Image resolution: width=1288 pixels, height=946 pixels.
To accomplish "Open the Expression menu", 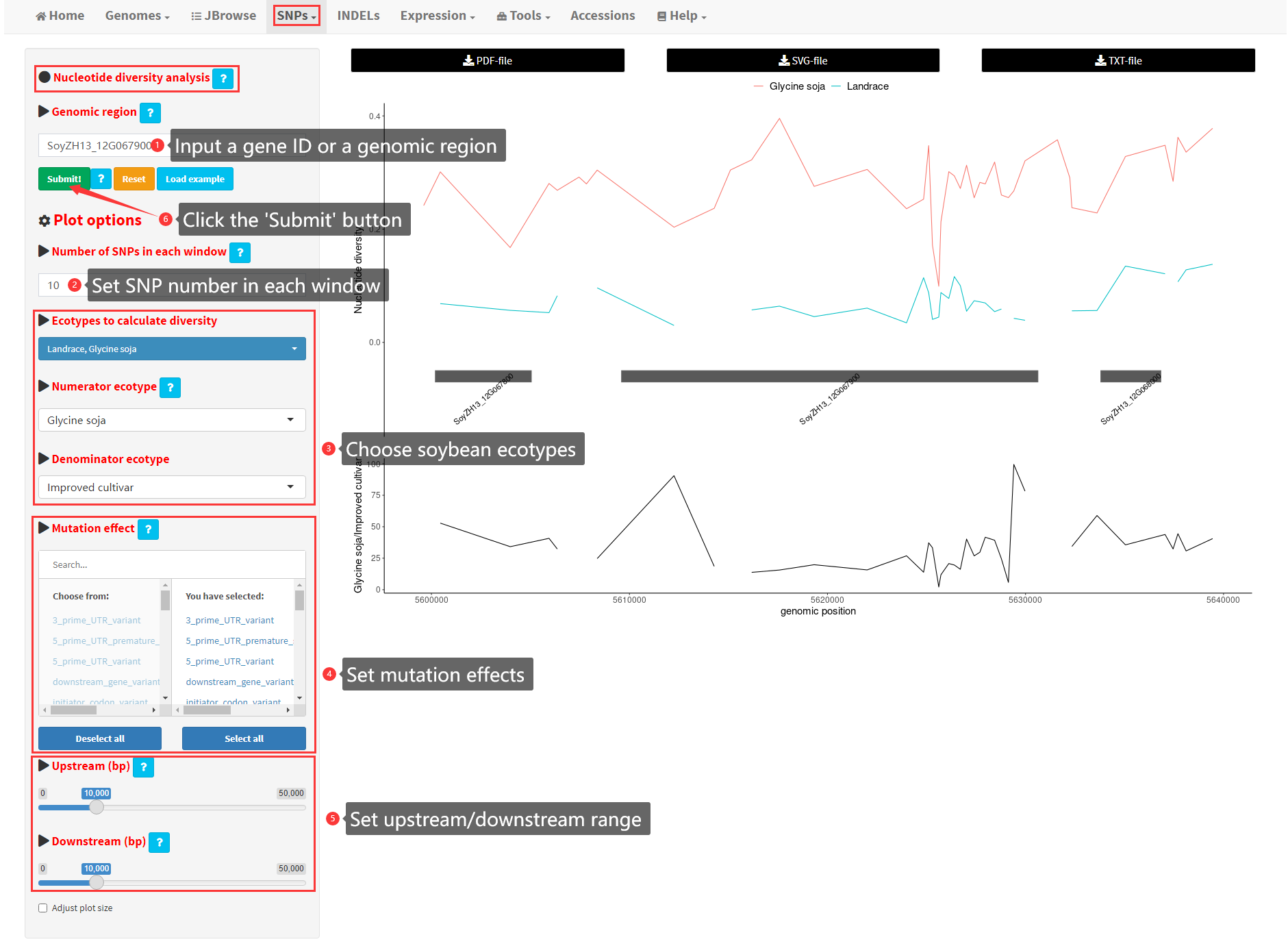I will click(437, 16).
